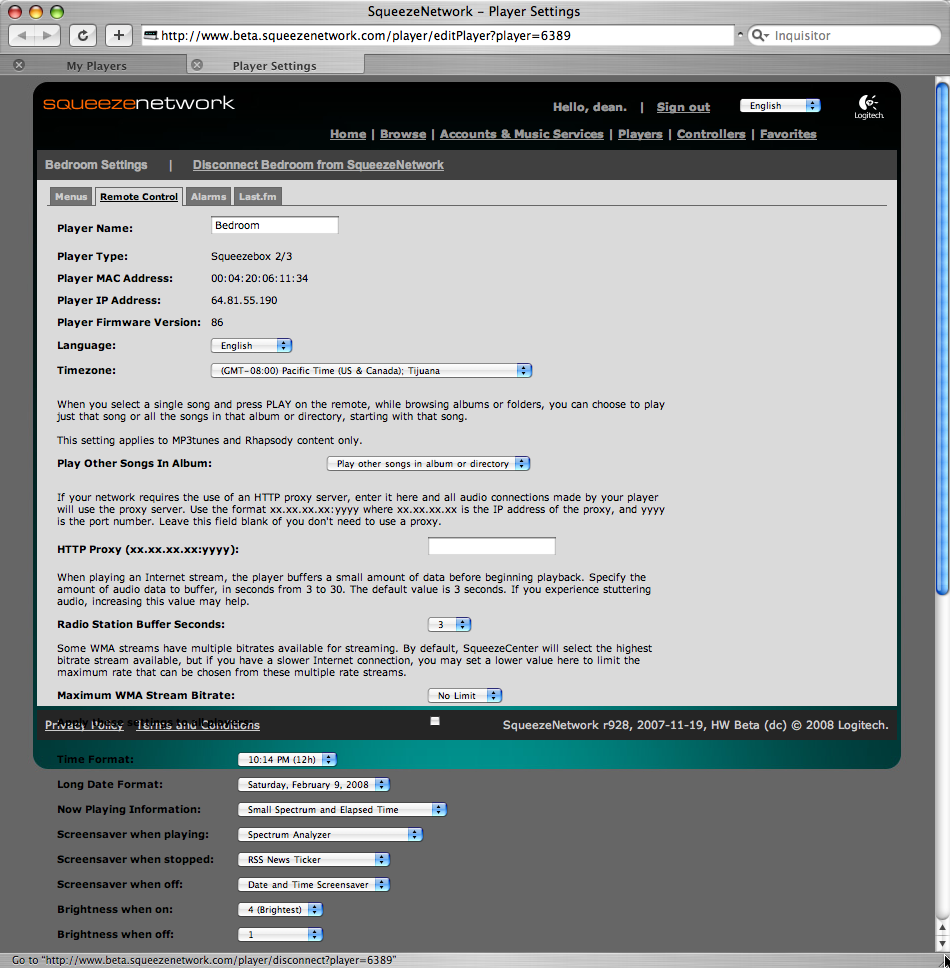Close the My Players tab
950x968 pixels.
click(19, 65)
